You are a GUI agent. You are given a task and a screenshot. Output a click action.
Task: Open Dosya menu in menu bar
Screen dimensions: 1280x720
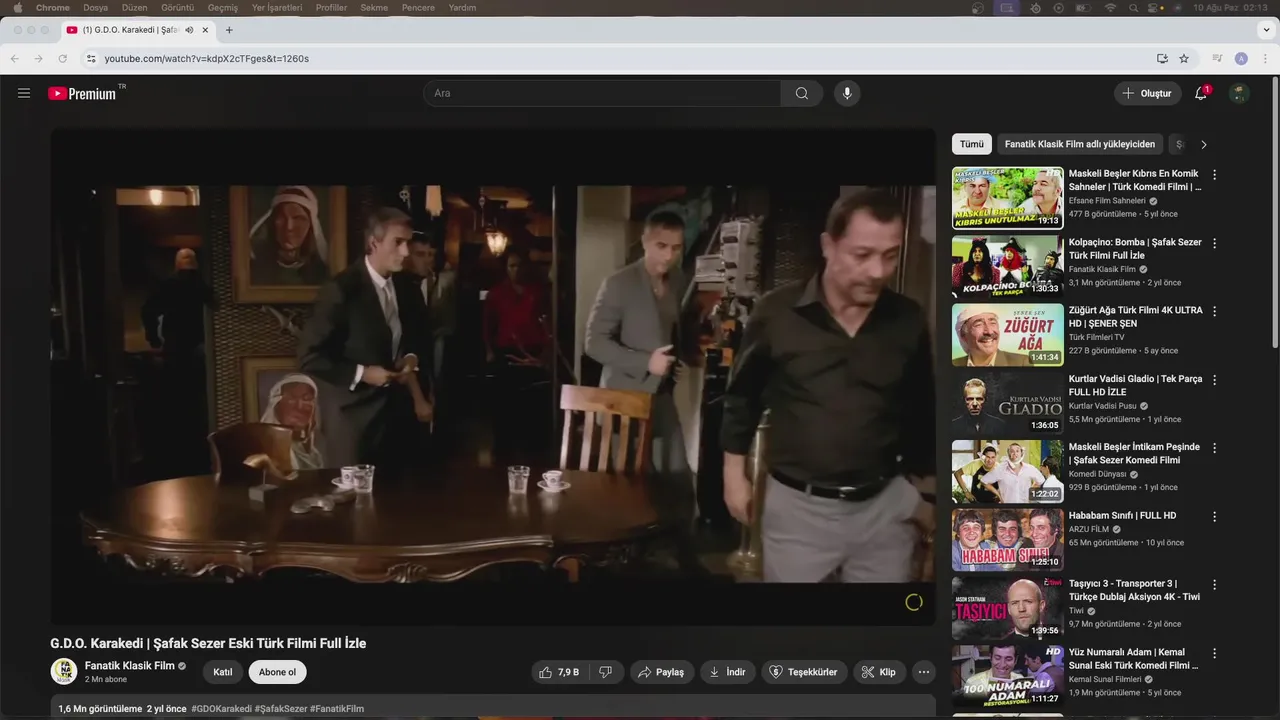pos(95,7)
